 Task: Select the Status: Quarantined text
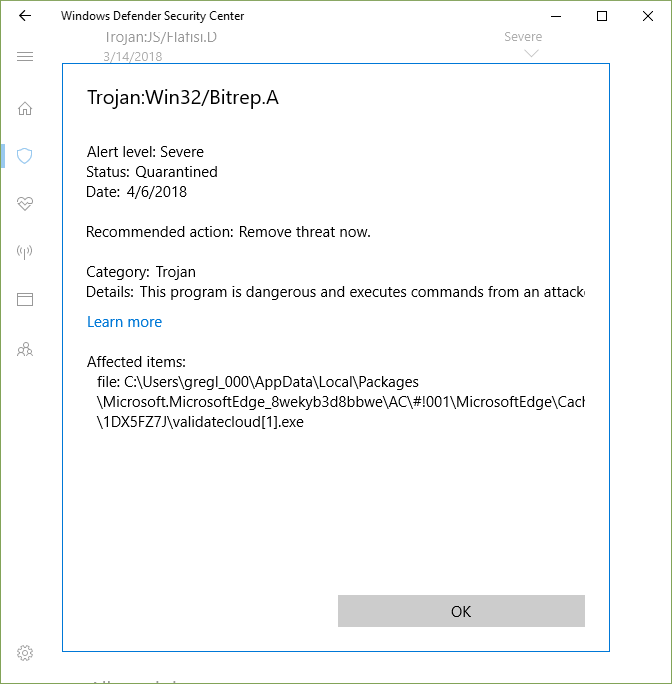152,172
